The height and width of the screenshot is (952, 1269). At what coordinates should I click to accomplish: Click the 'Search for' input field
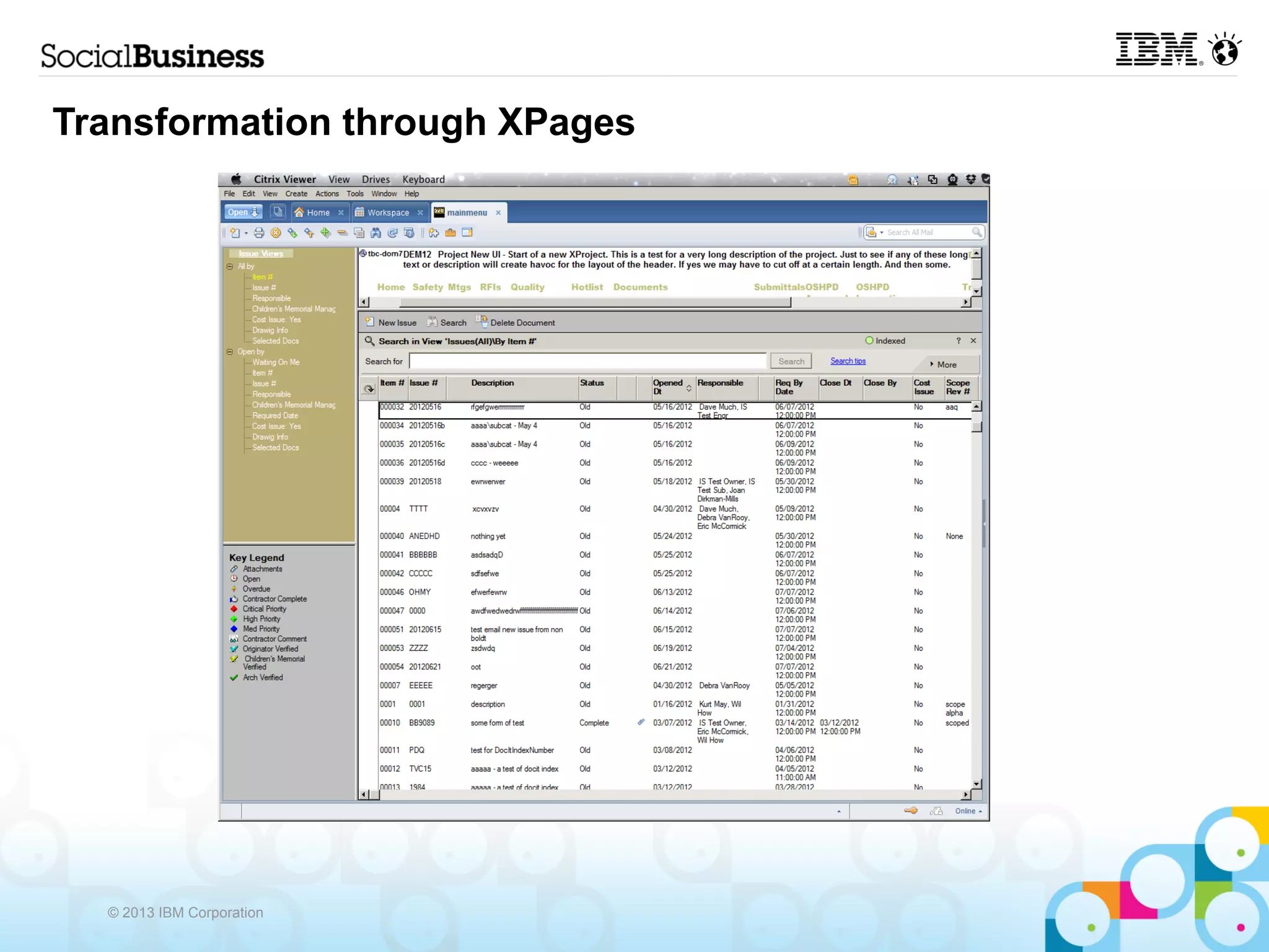[x=587, y=361]
